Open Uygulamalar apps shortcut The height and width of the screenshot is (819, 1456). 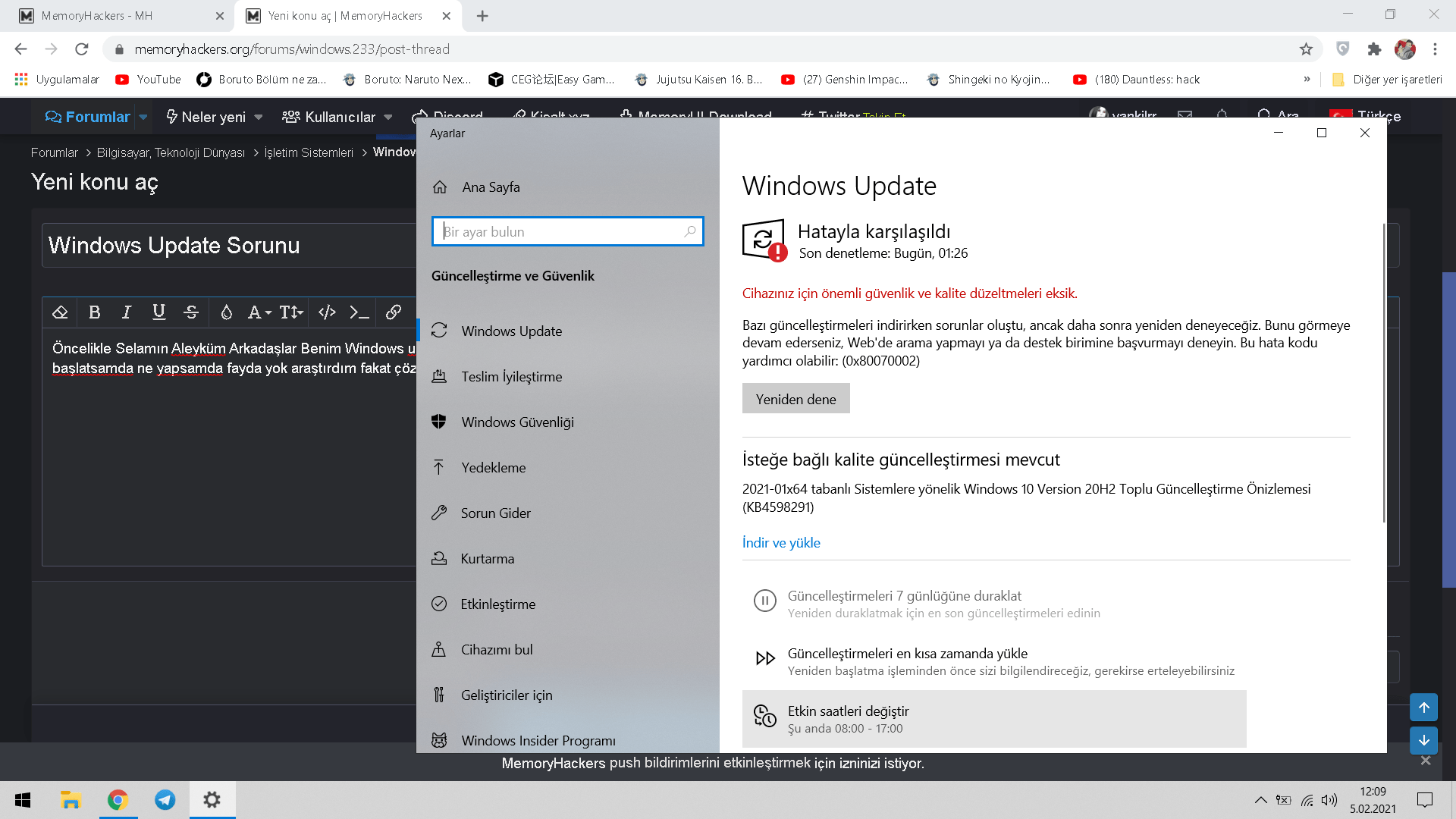click(57, 80)
